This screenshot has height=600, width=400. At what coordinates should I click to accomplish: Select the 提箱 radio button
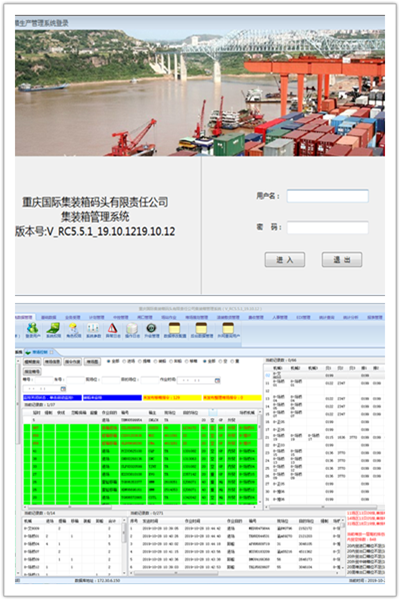(x=140, y=361)
